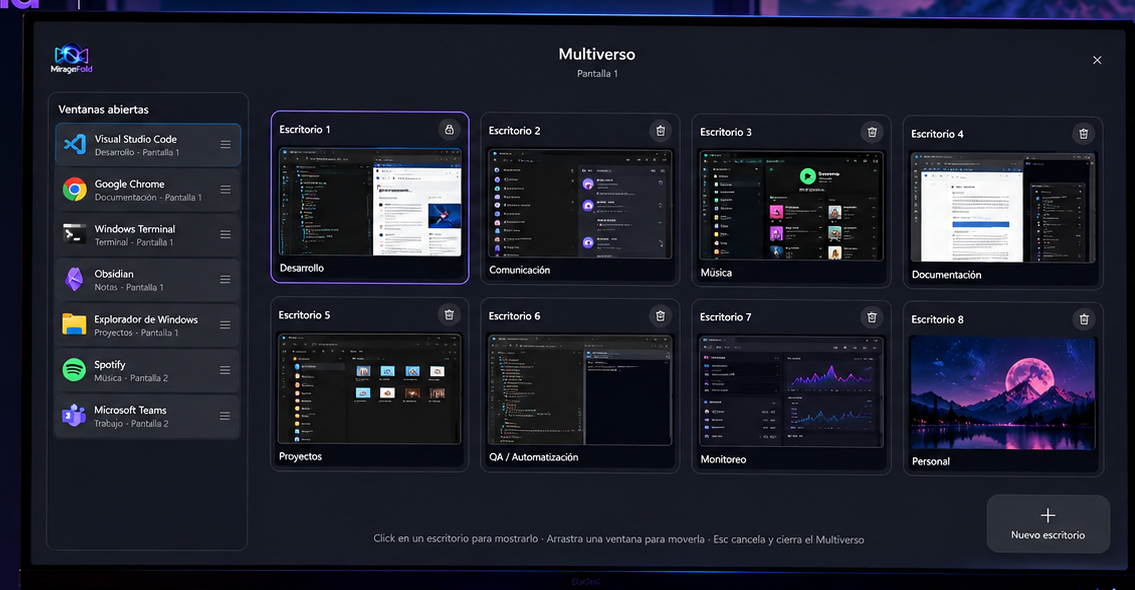Delete Escritorio 2 with its trash icon

pos(660,131)
